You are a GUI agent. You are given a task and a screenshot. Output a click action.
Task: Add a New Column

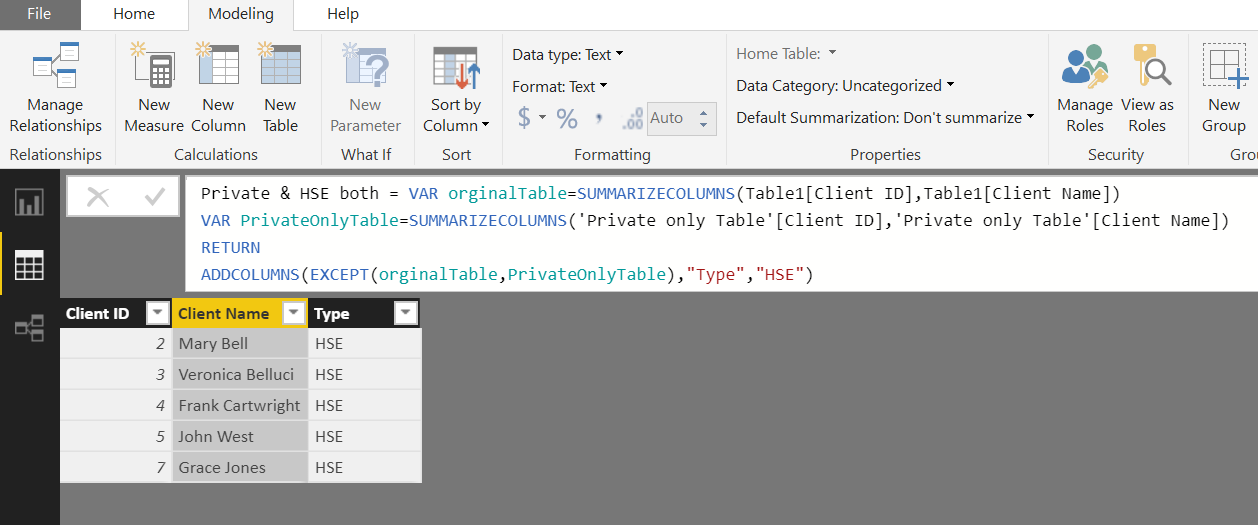(x=218, y=87)
